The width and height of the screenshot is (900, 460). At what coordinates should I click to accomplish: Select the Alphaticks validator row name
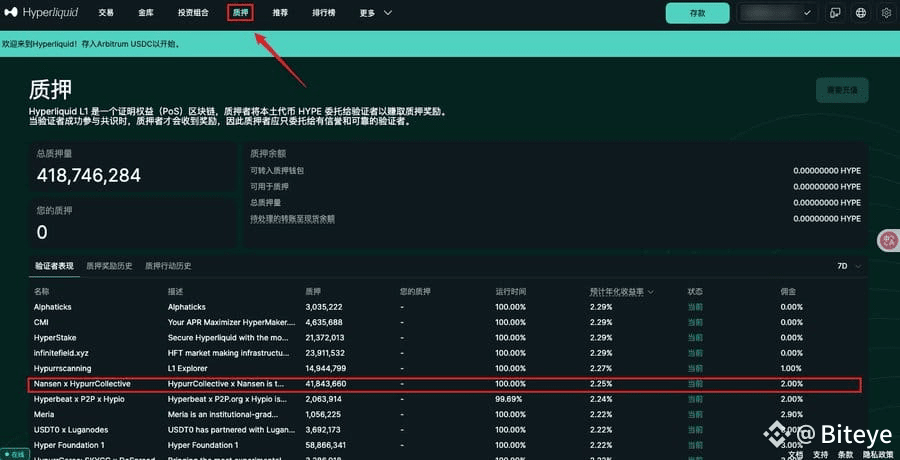[53, 307]
